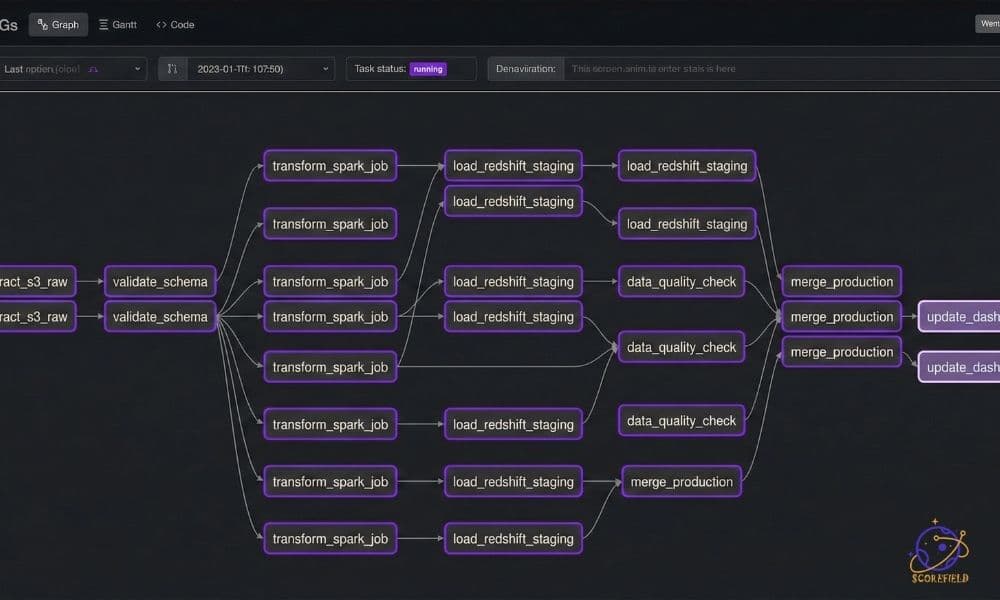Switch to the Code tab
The width and height of the screenshot is (1000, 600).
pos(175,24)
